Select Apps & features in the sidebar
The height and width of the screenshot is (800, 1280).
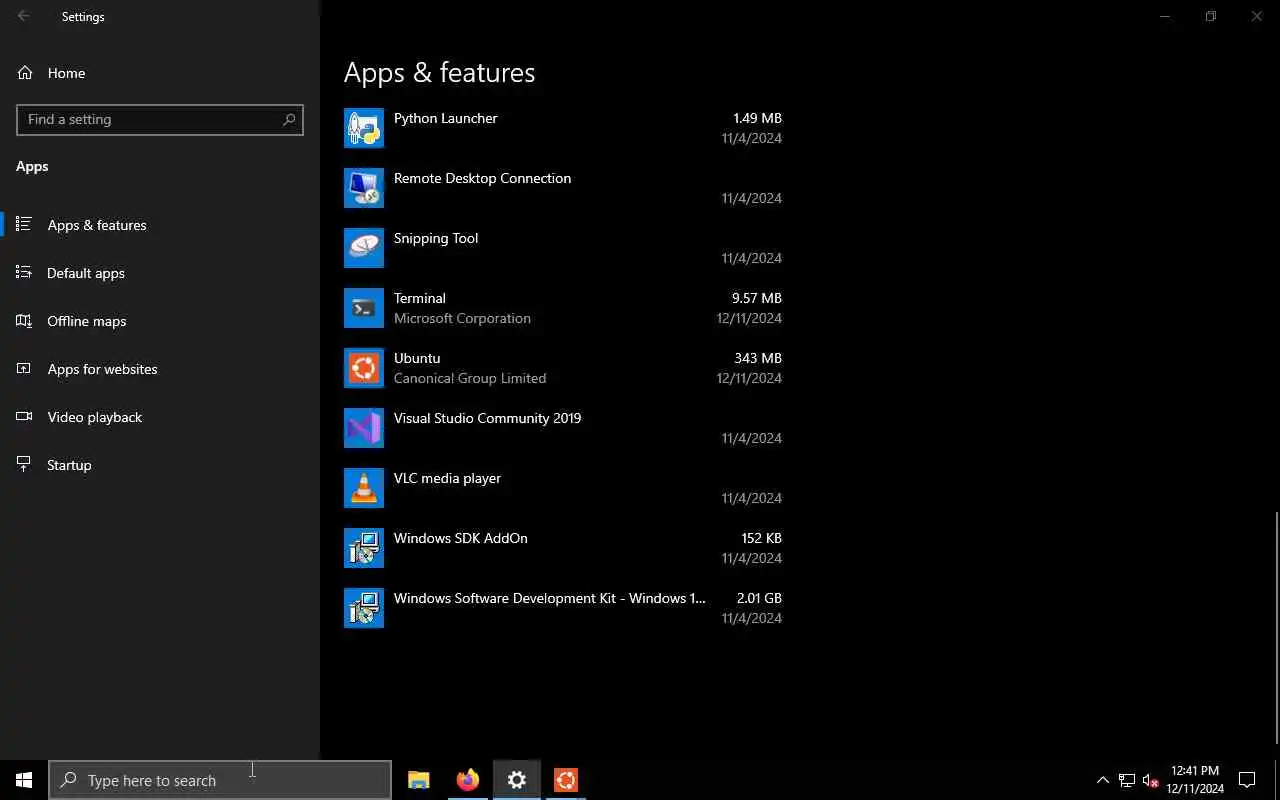160,225
